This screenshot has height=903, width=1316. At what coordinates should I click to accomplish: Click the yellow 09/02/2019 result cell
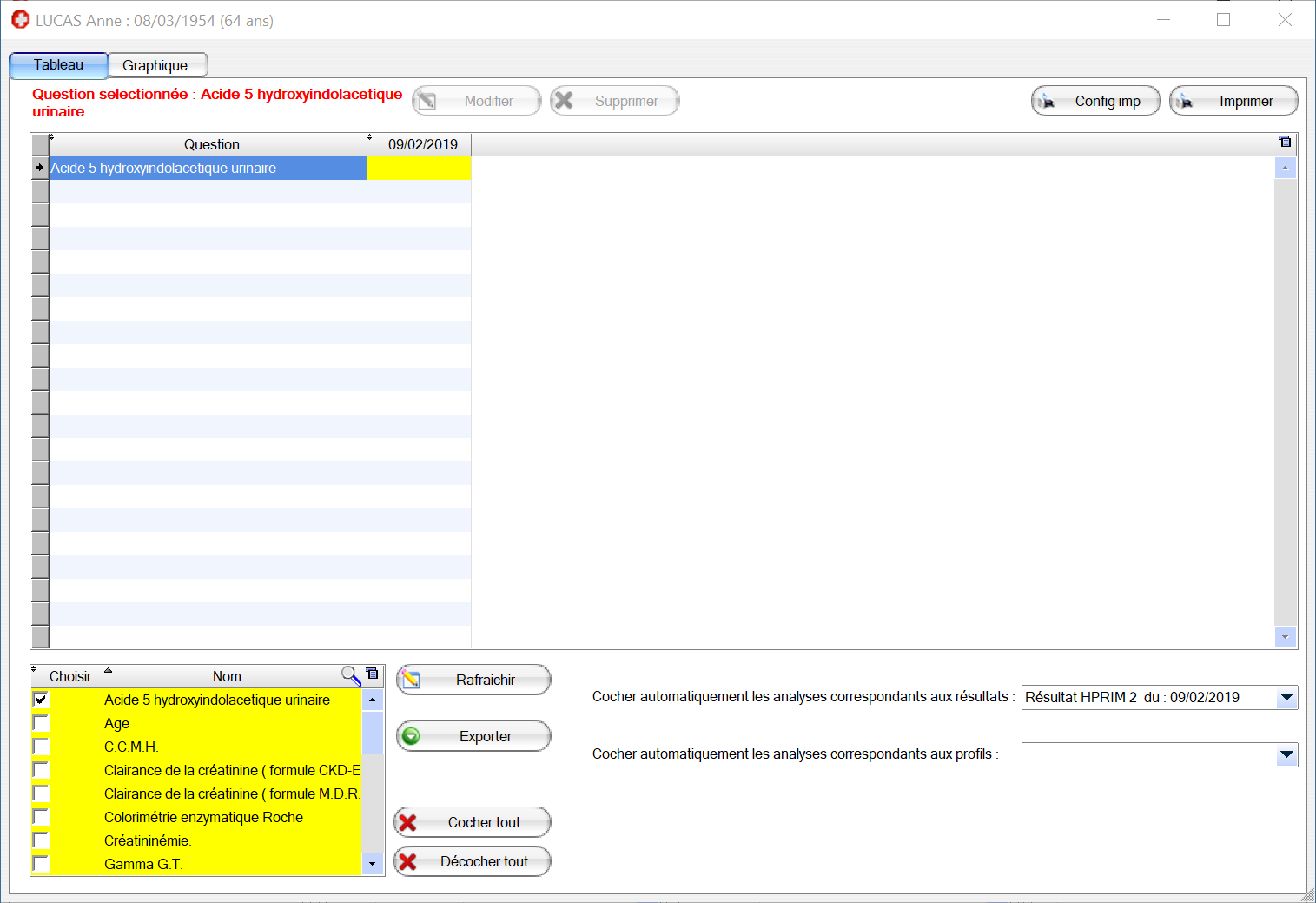pos(419,168)
